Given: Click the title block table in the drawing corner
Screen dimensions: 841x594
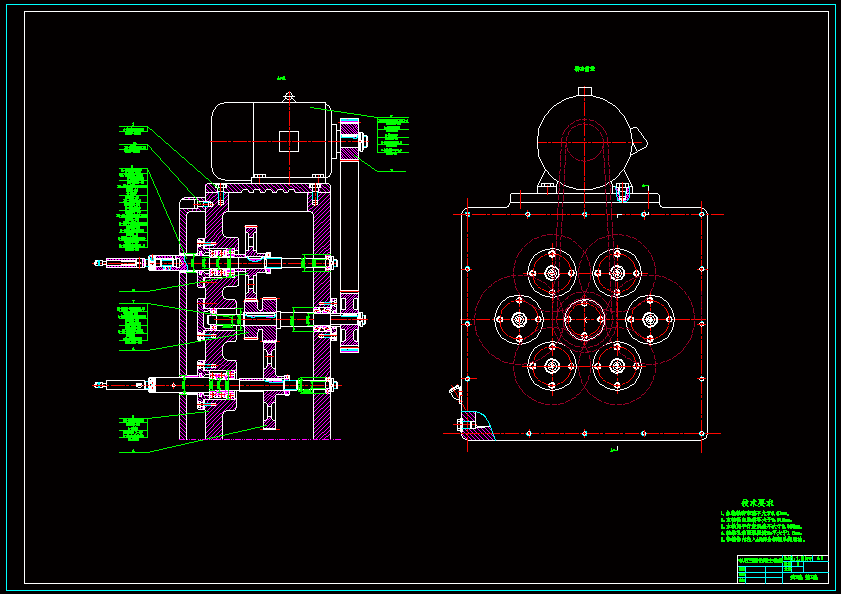Looking at the screenshot, I should pyautogui.click(x=783, y=569).
